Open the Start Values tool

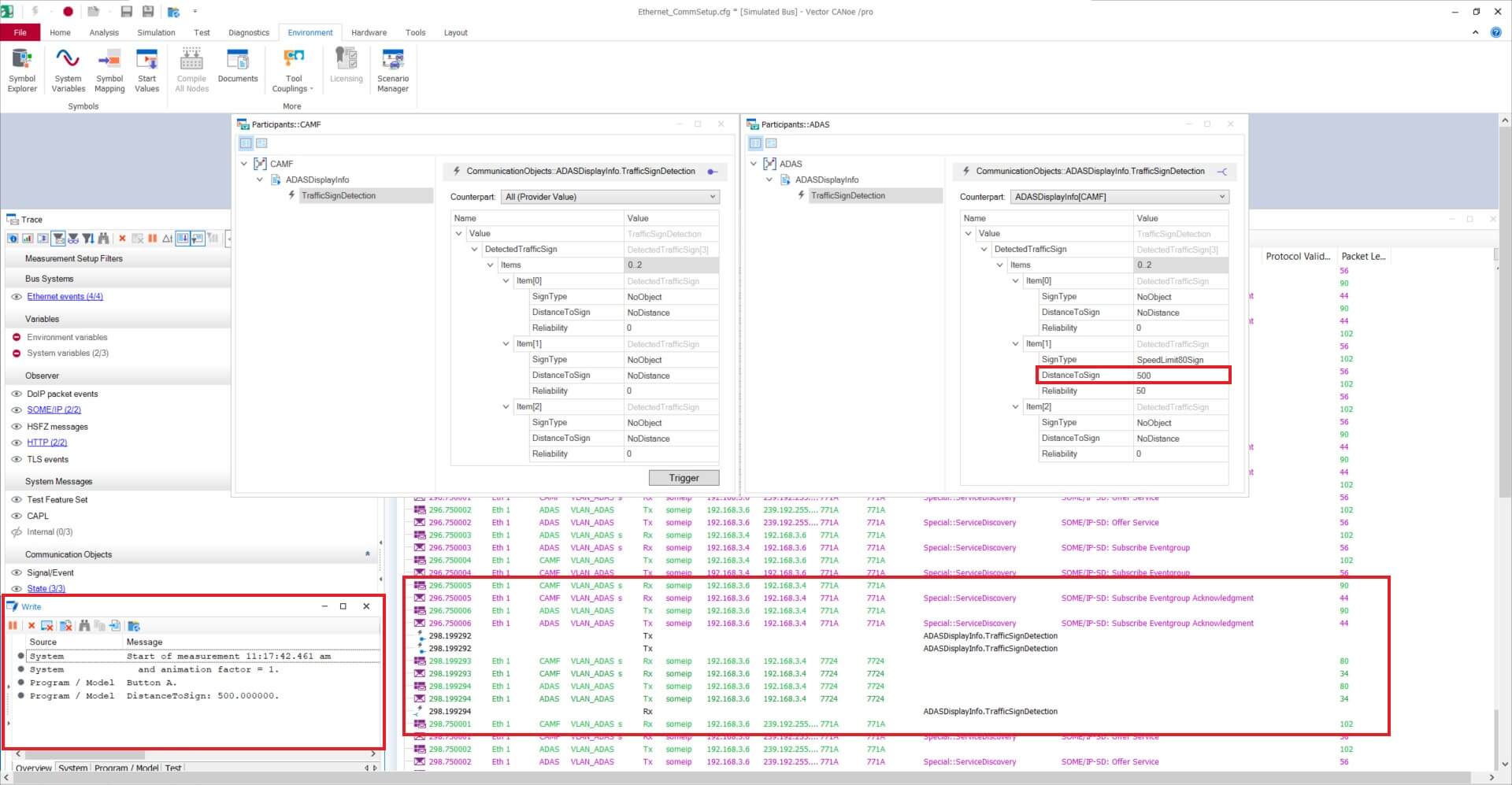click(x=146, y=69)
